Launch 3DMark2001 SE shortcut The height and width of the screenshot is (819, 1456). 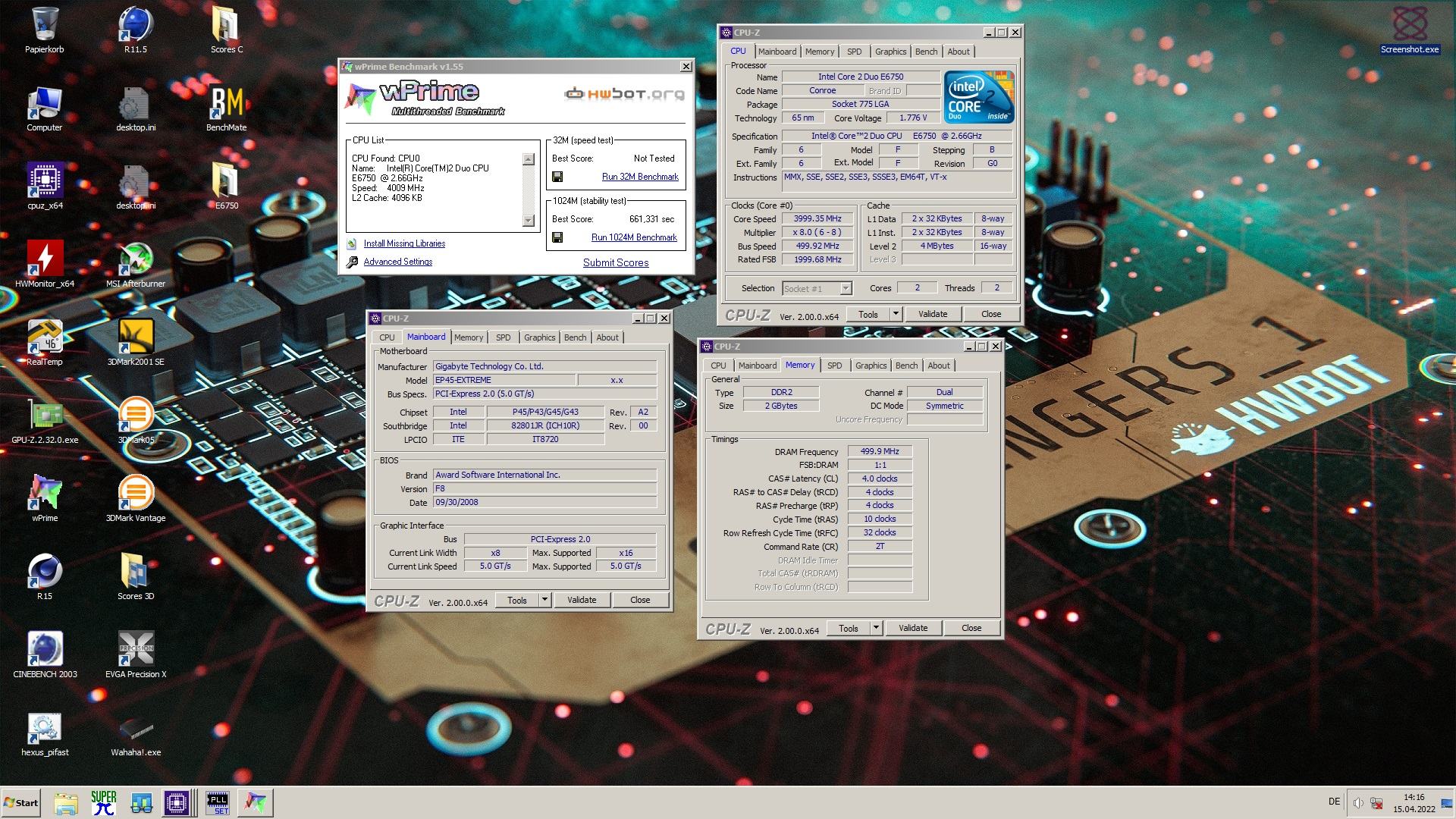136,343
